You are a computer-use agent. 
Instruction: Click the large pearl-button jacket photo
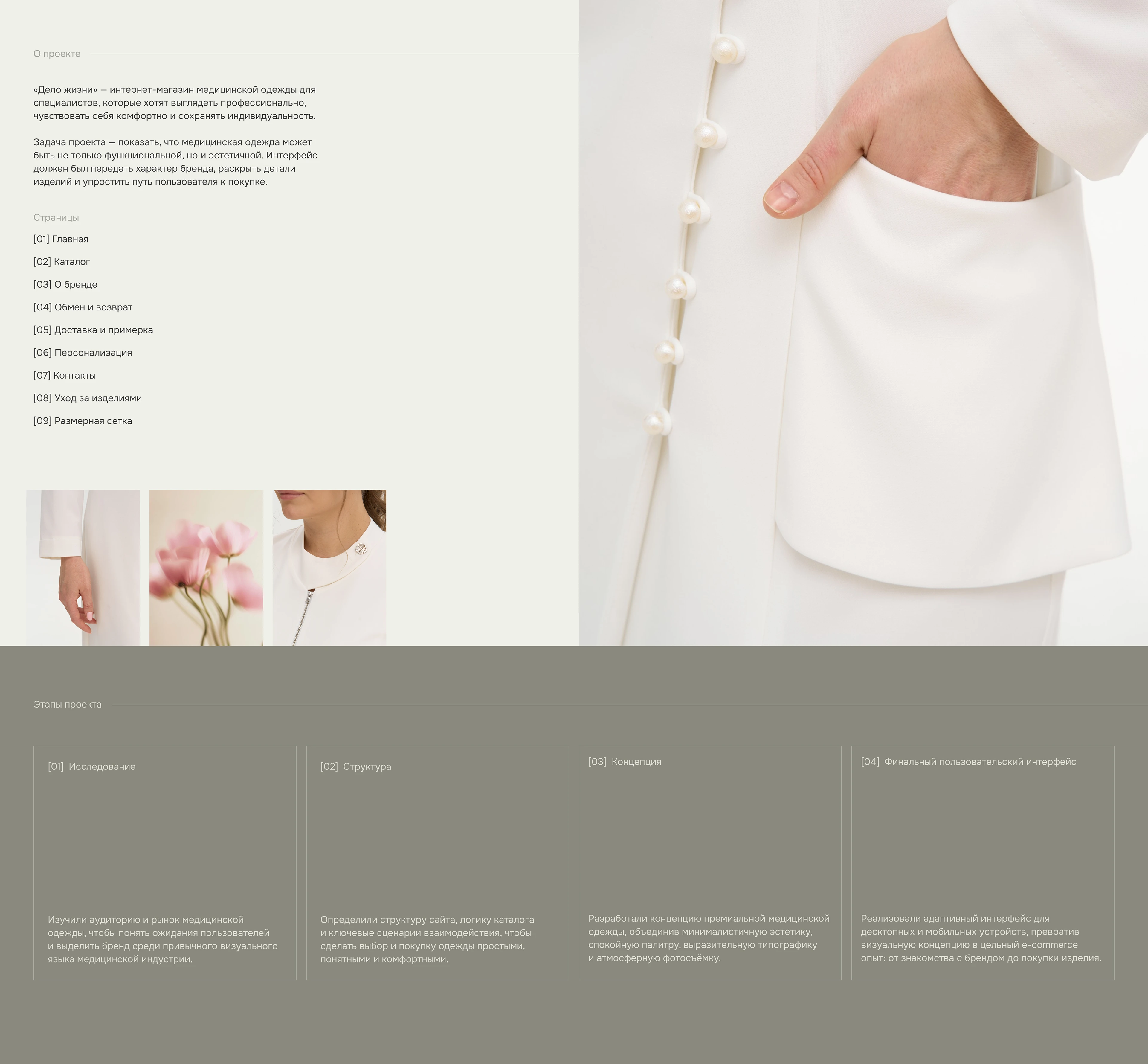(x=863, y=322)
